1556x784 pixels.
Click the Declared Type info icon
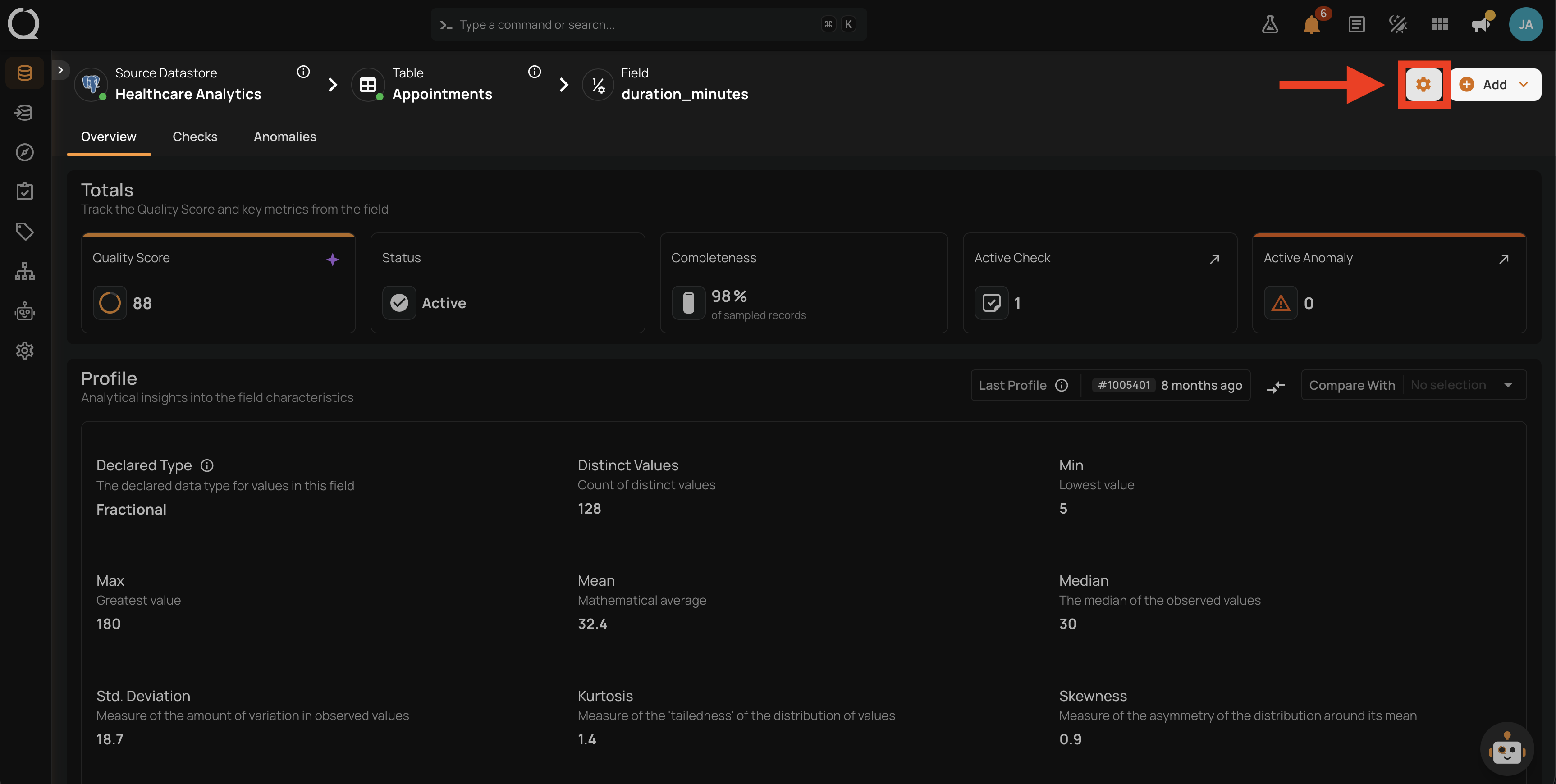(207, 466)
